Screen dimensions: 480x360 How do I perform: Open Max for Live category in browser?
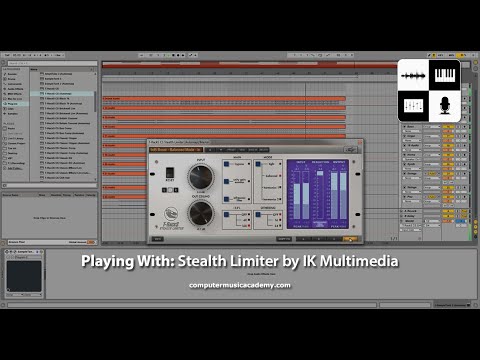(x=15, y=99)
